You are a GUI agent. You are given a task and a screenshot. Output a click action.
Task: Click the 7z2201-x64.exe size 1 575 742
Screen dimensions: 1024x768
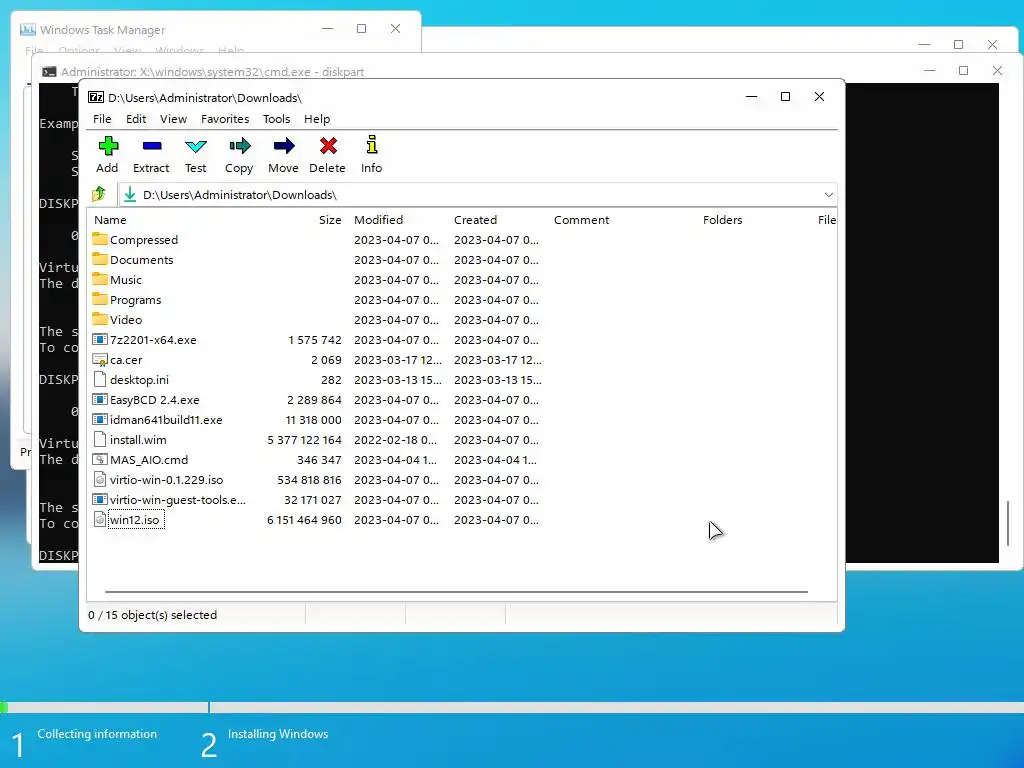tap(315, 340)
